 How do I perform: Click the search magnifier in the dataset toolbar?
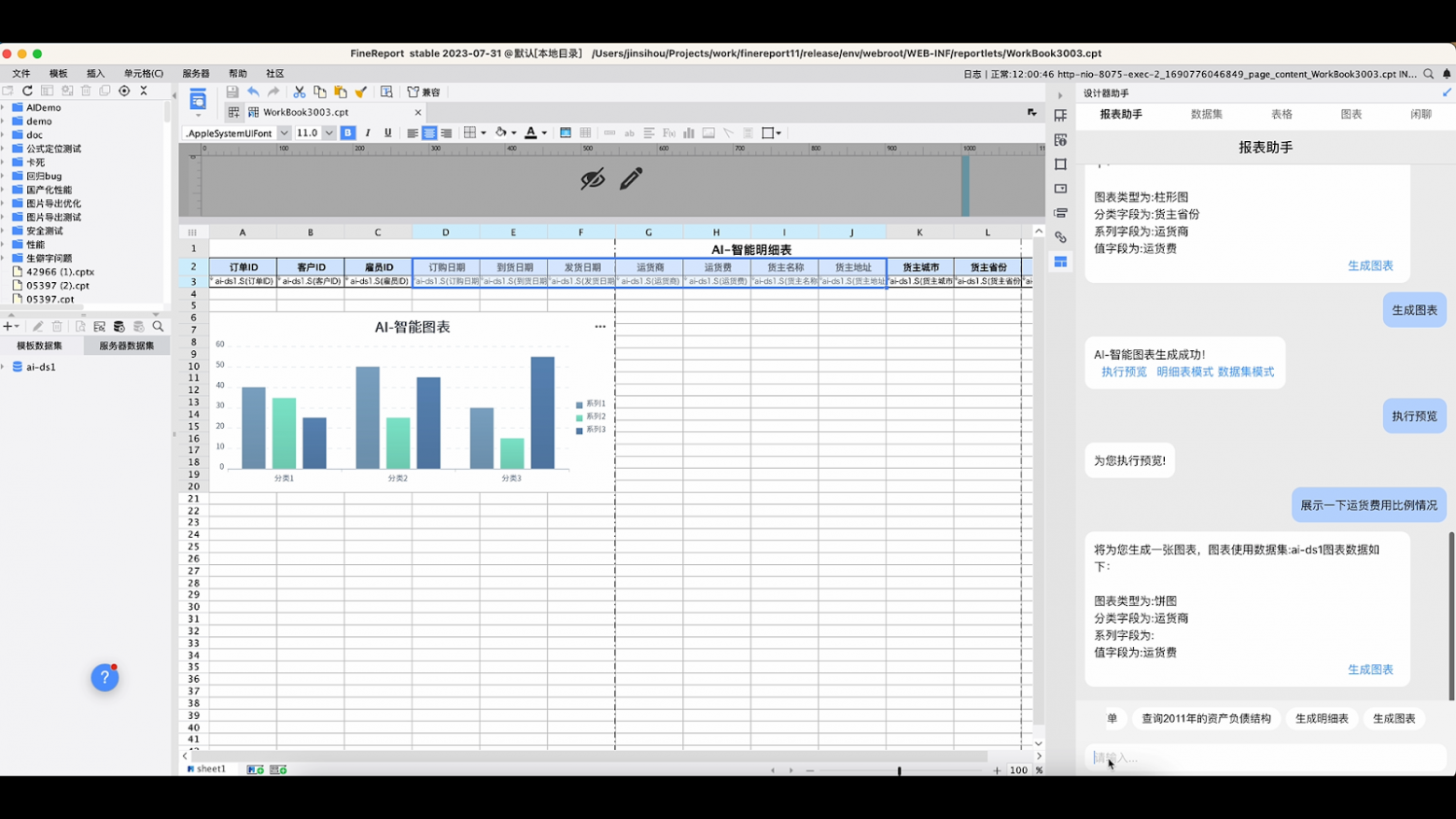(158, 327)
